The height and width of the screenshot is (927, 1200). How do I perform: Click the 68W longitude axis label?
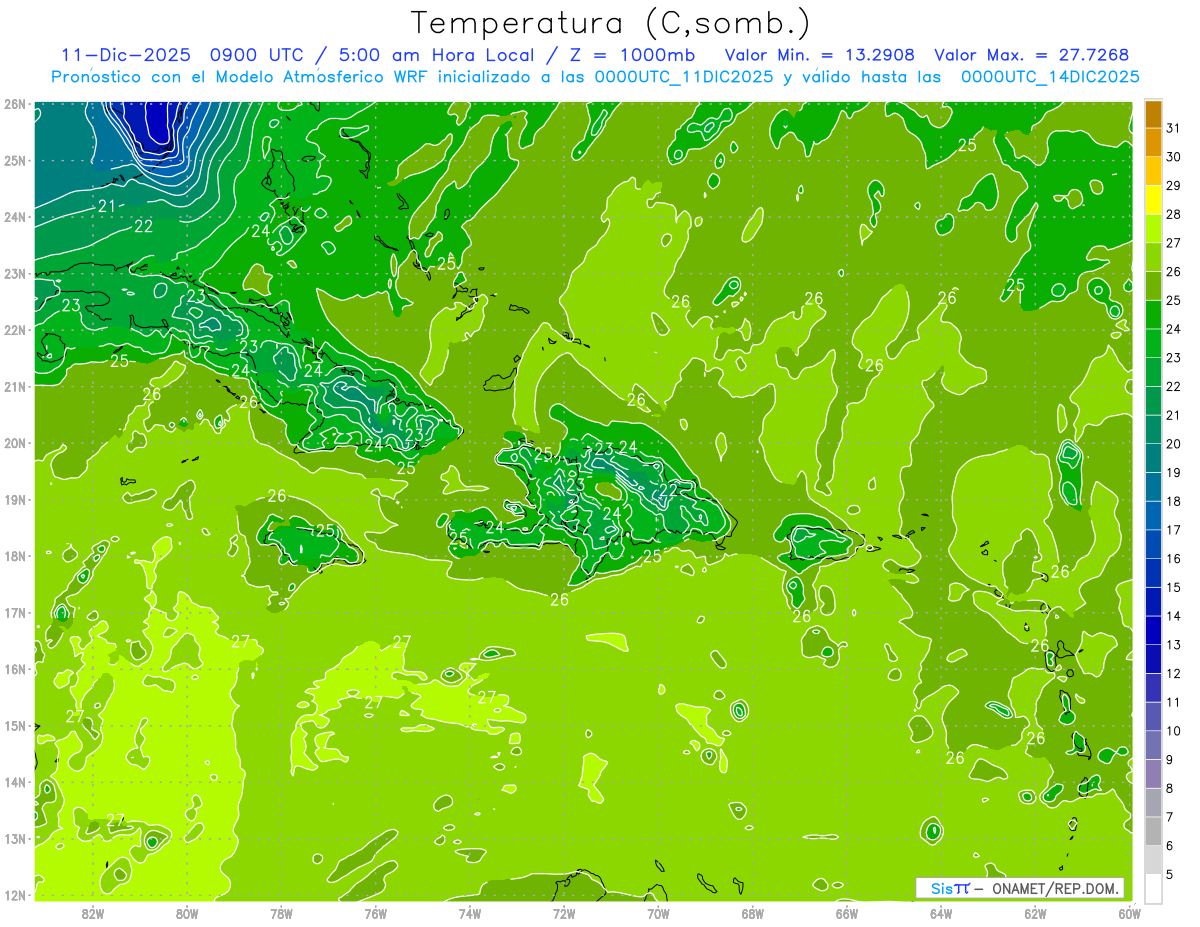tap(753, 913)
